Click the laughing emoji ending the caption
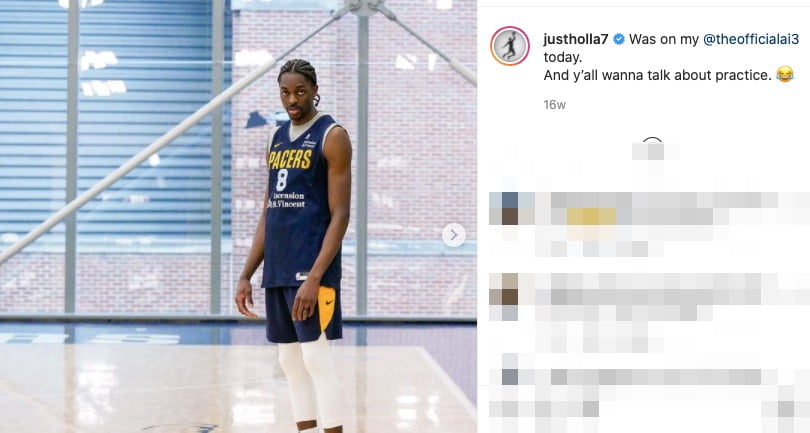 [x=785, y=75]
